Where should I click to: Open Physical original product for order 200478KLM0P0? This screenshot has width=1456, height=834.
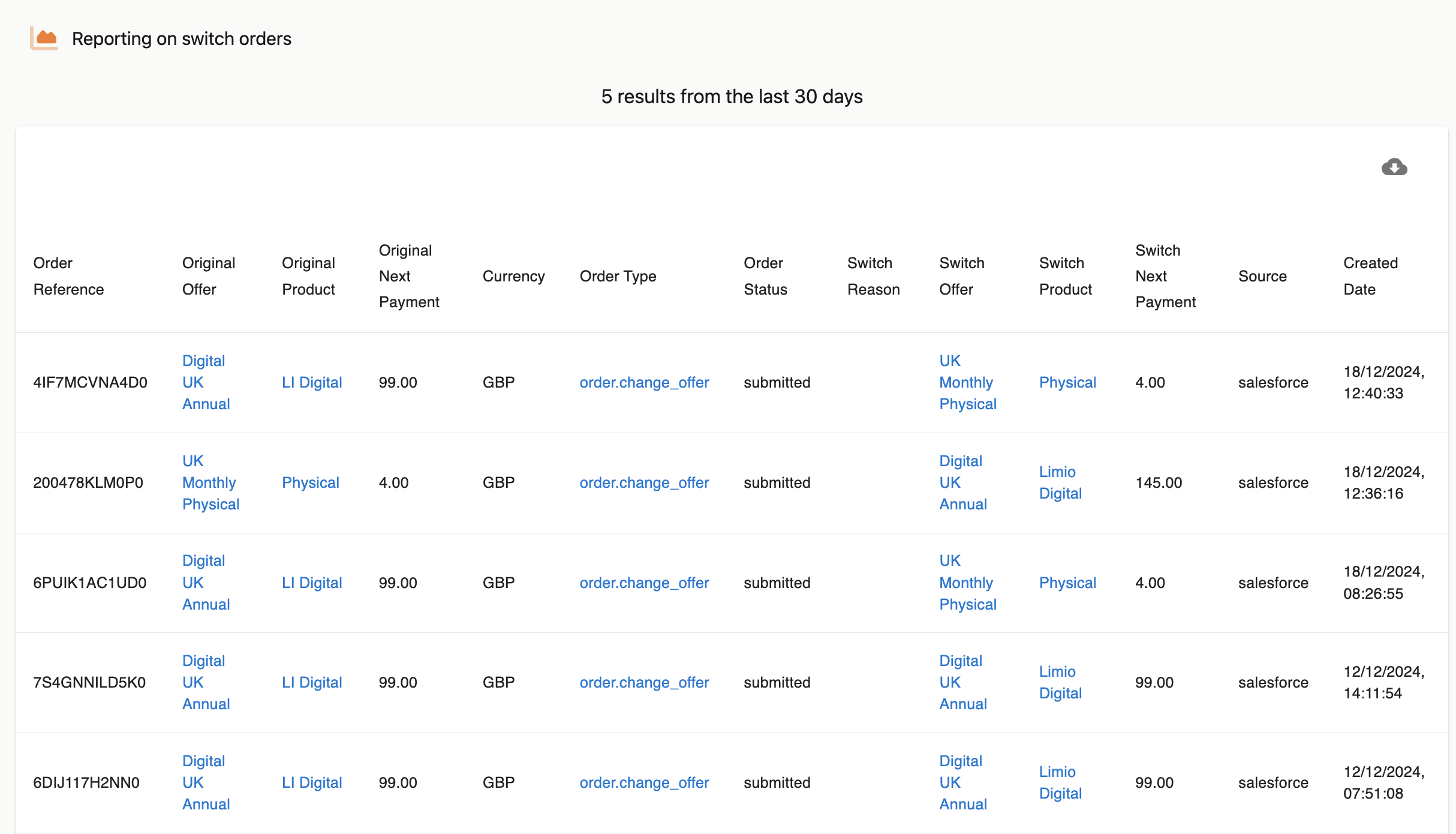coord(310,482)
